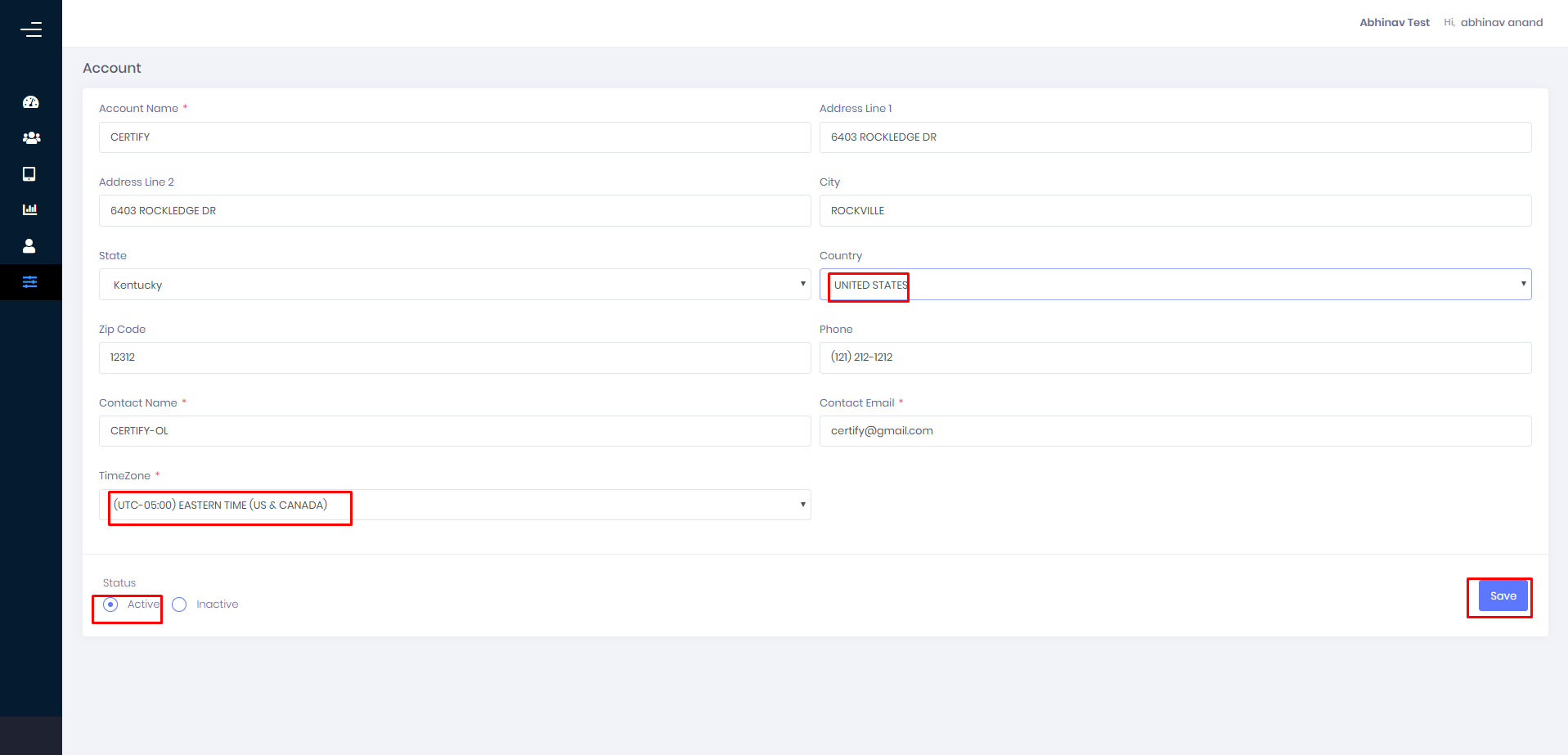This screenshot has width=1568, height=755.
Task: Focus the Address Line 1 field
Action: tap(1175, 137)
